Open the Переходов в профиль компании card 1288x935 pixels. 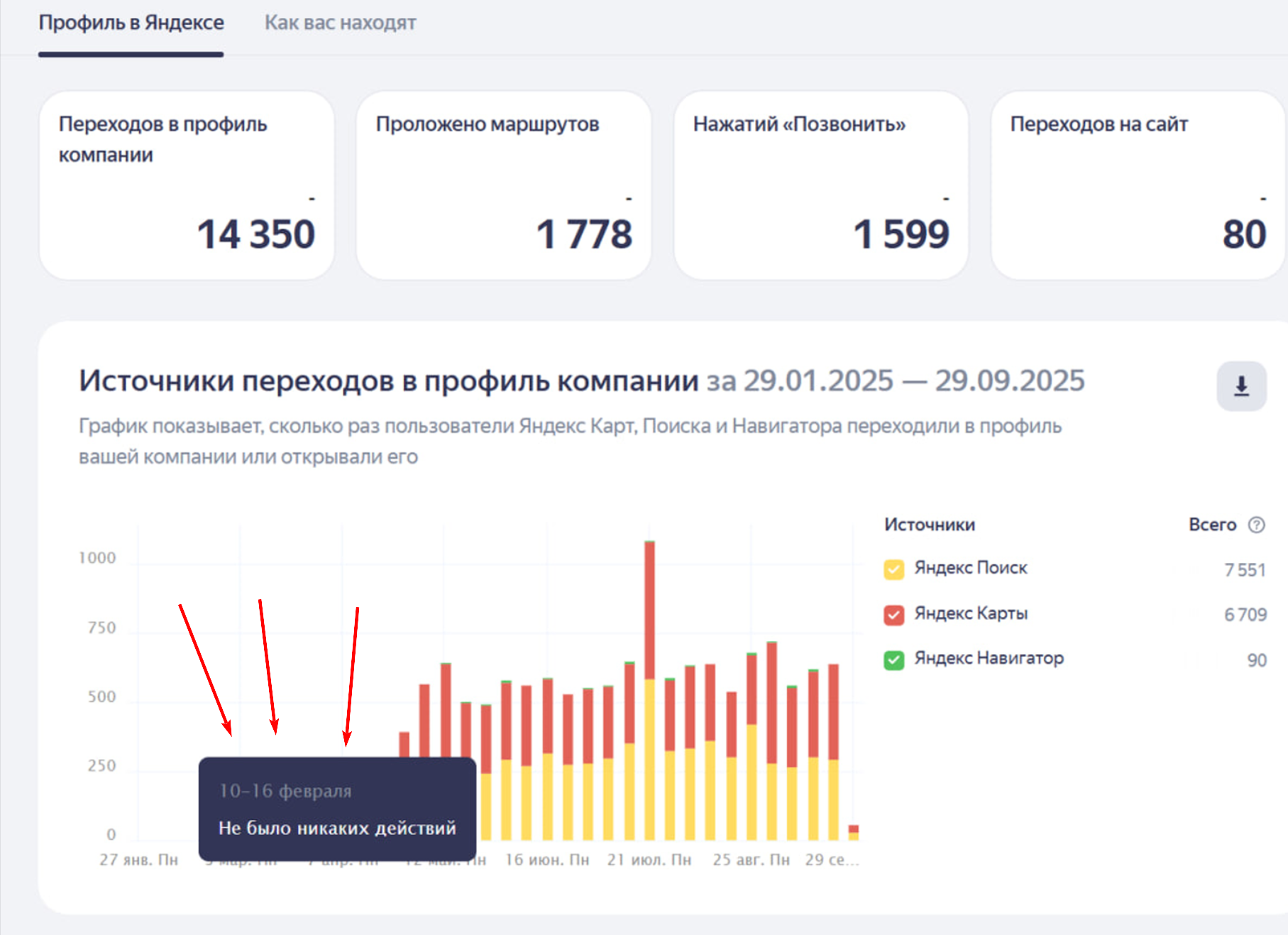coord(187,185)
